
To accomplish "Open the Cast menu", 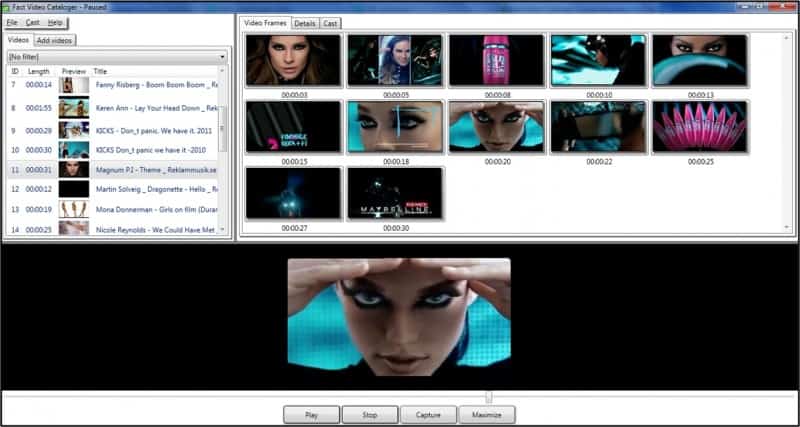I will coord(33,22).
